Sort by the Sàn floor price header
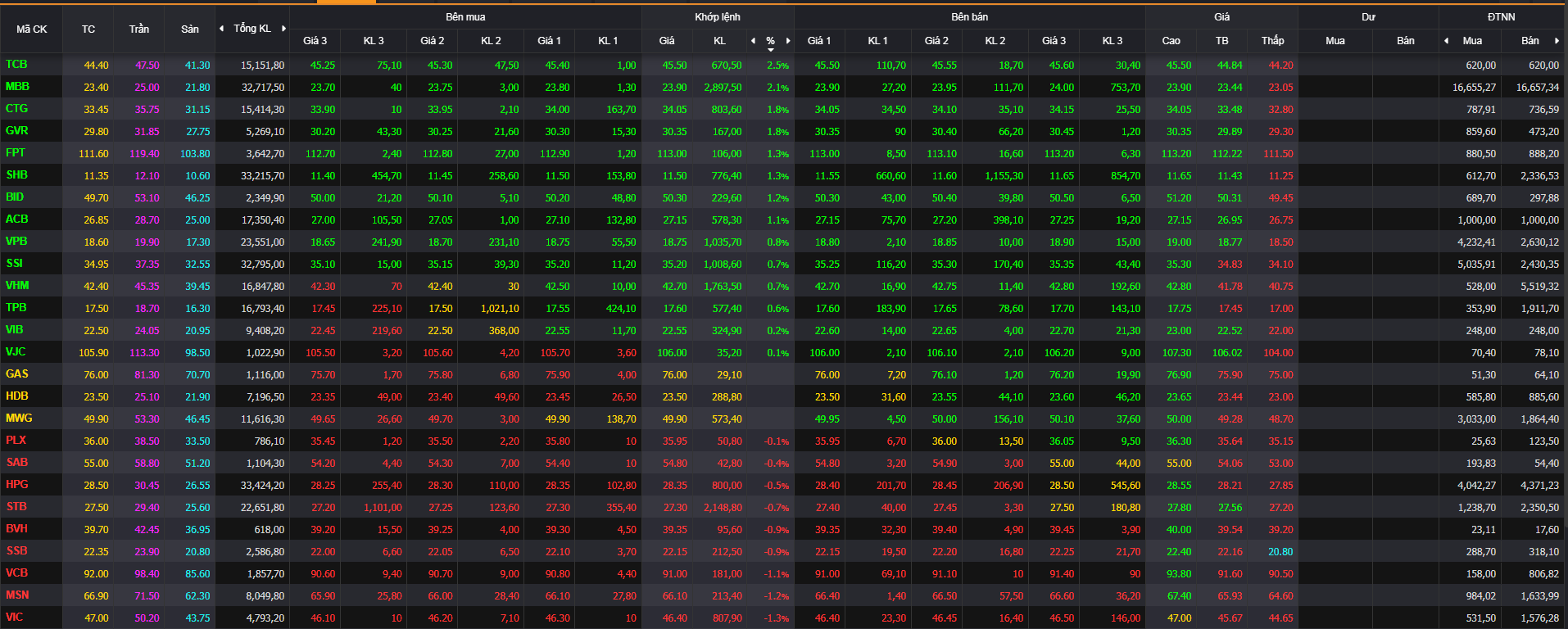The height and width of the screenshot is (629, 1568). [190, 29]
